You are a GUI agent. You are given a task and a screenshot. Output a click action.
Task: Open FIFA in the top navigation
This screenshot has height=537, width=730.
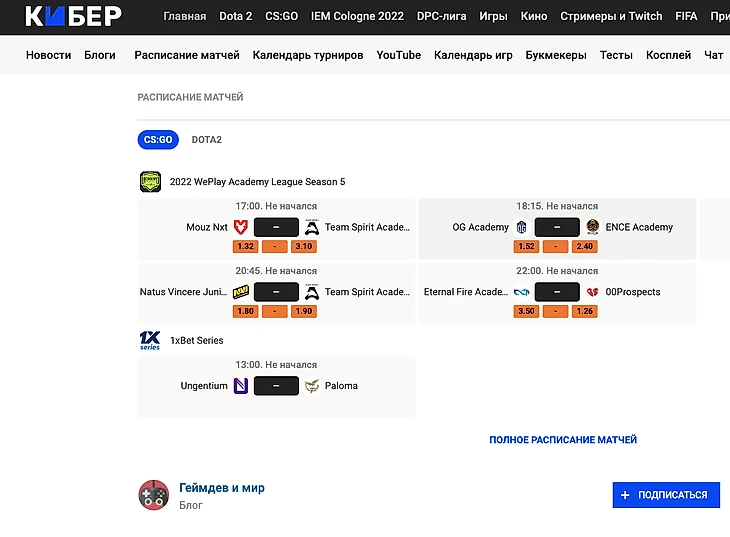click(686, 16)
